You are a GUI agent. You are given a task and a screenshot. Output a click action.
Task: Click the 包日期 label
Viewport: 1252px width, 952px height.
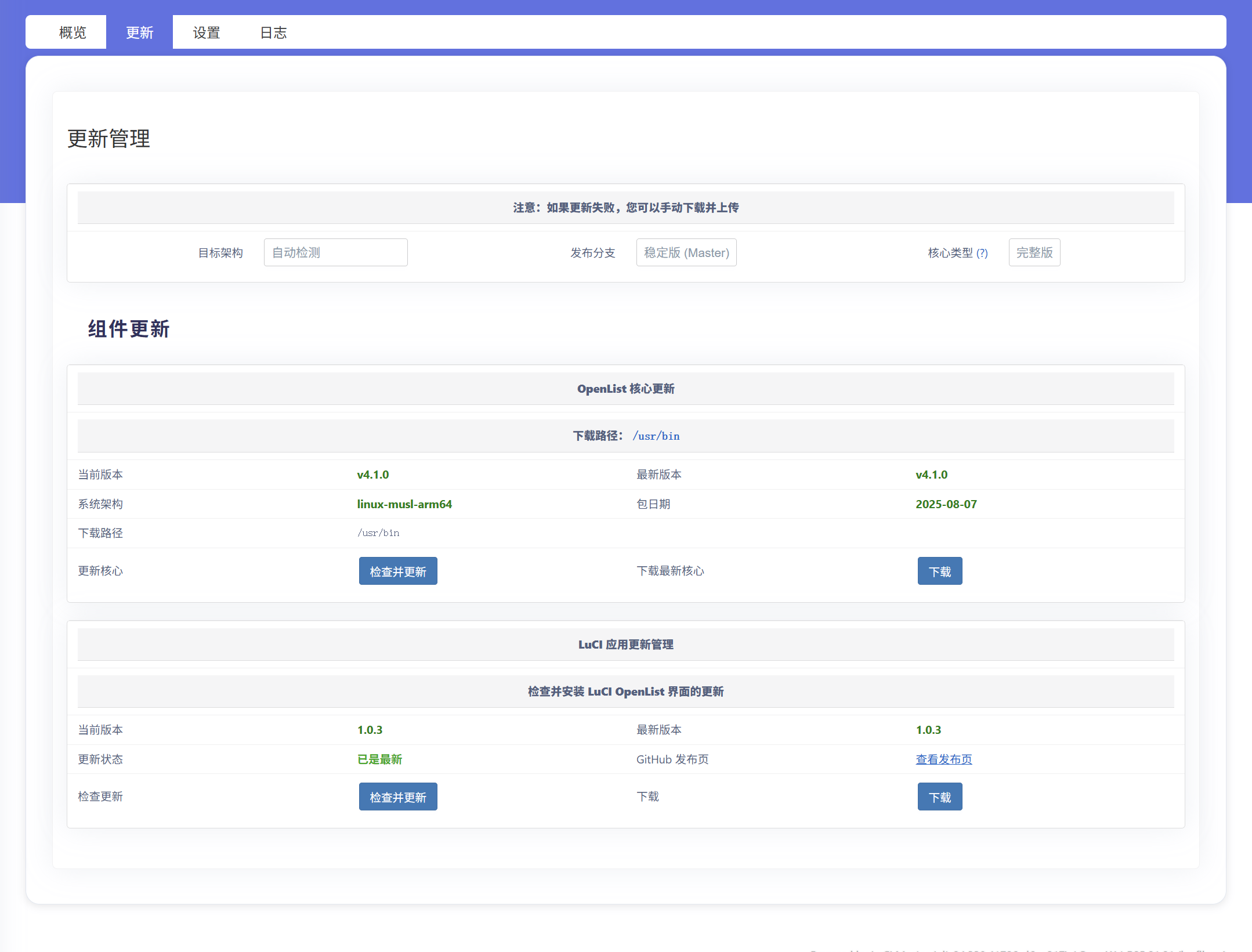pyautogui.click(x=653, y=504)
